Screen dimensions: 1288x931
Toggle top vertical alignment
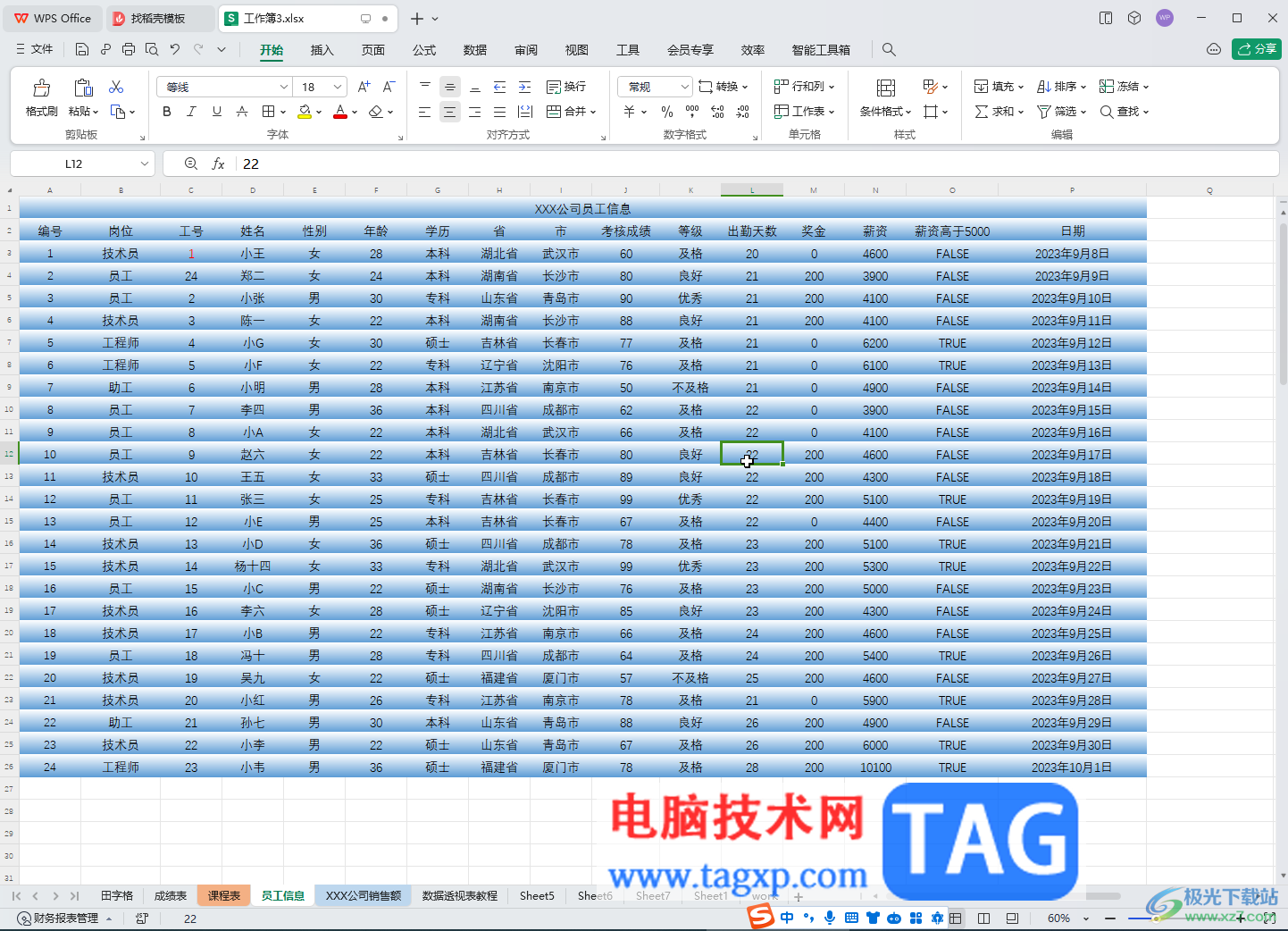pyautogui.click(x=425, y=87)
